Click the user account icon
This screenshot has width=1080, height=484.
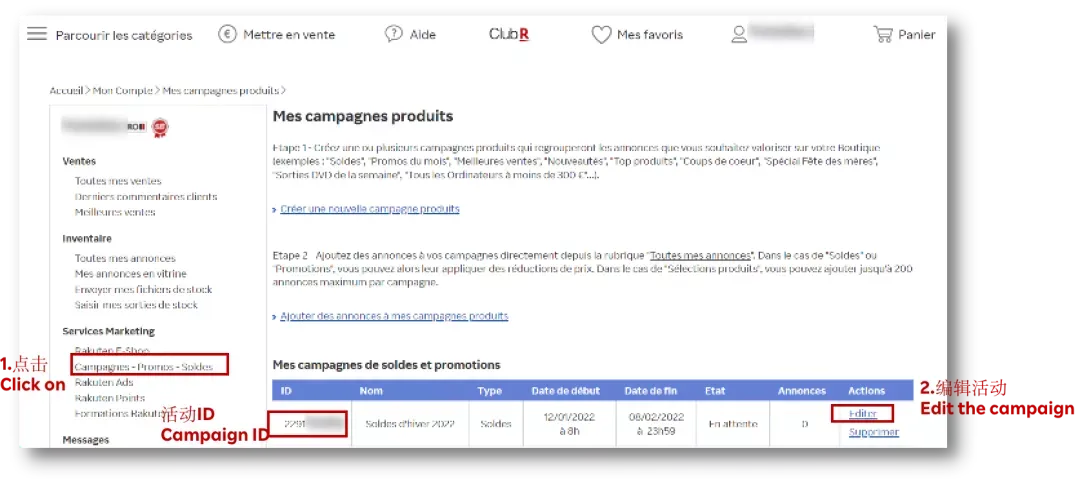coord(739,34)
